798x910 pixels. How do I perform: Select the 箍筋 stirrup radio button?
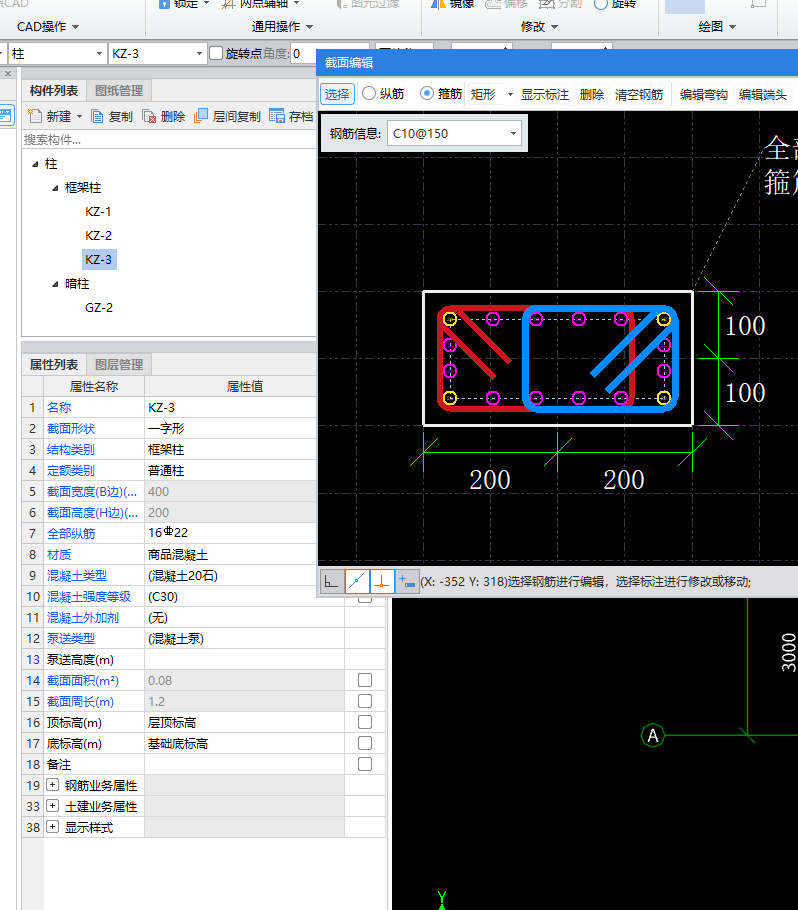(x=427, y=93)
